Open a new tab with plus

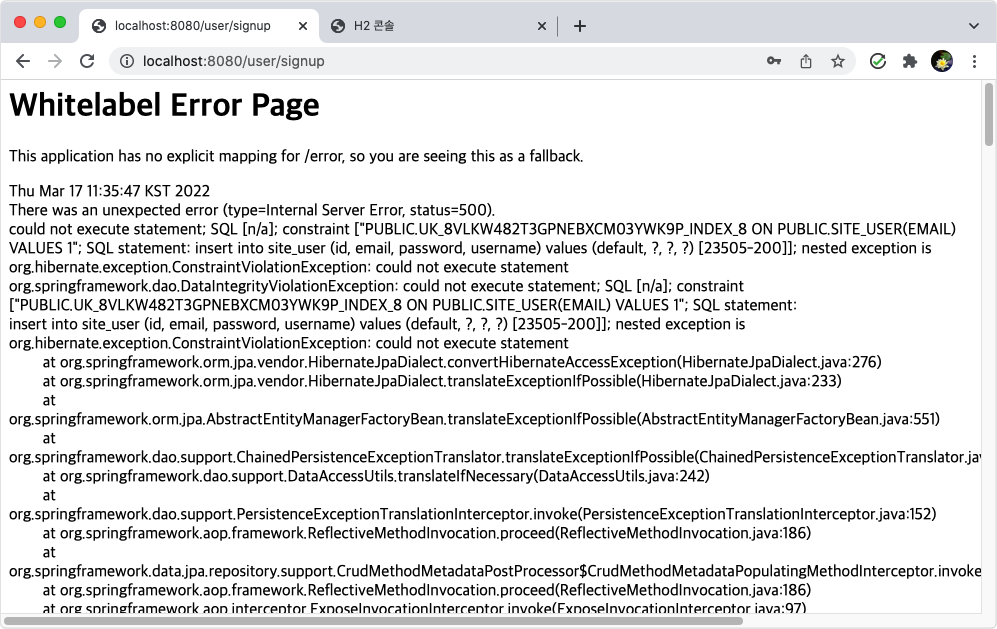pyautogui.click(x=580, y=26)
